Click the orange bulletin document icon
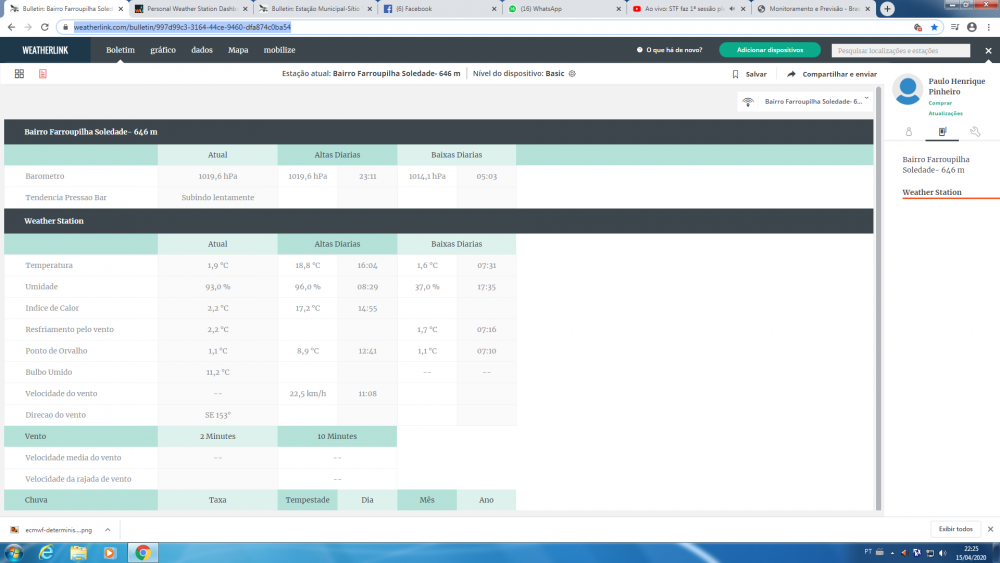The height and width of the screenshot is (563, 1000). click(43, 74)
